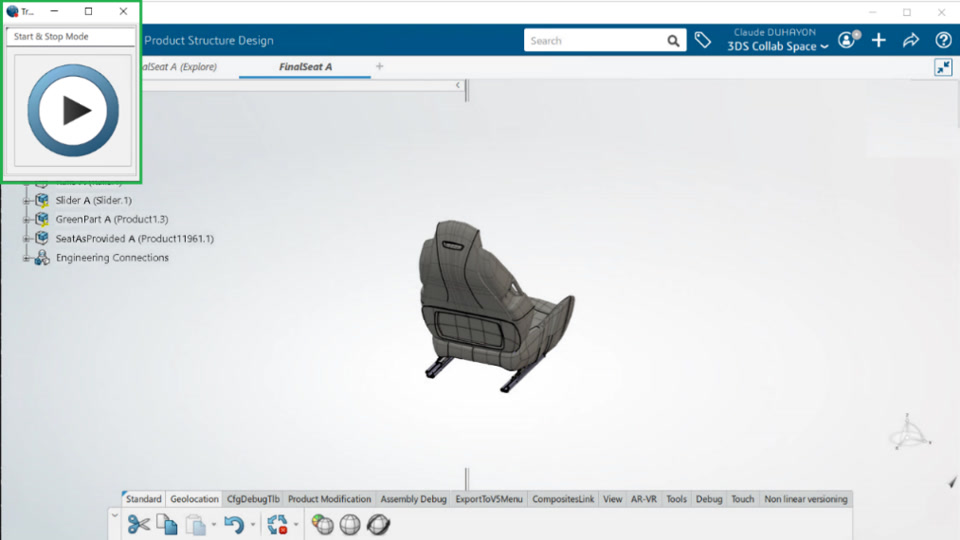Switch to the AR-VR tab
Viewport: 960px width, 540px height.
(643, 499)
